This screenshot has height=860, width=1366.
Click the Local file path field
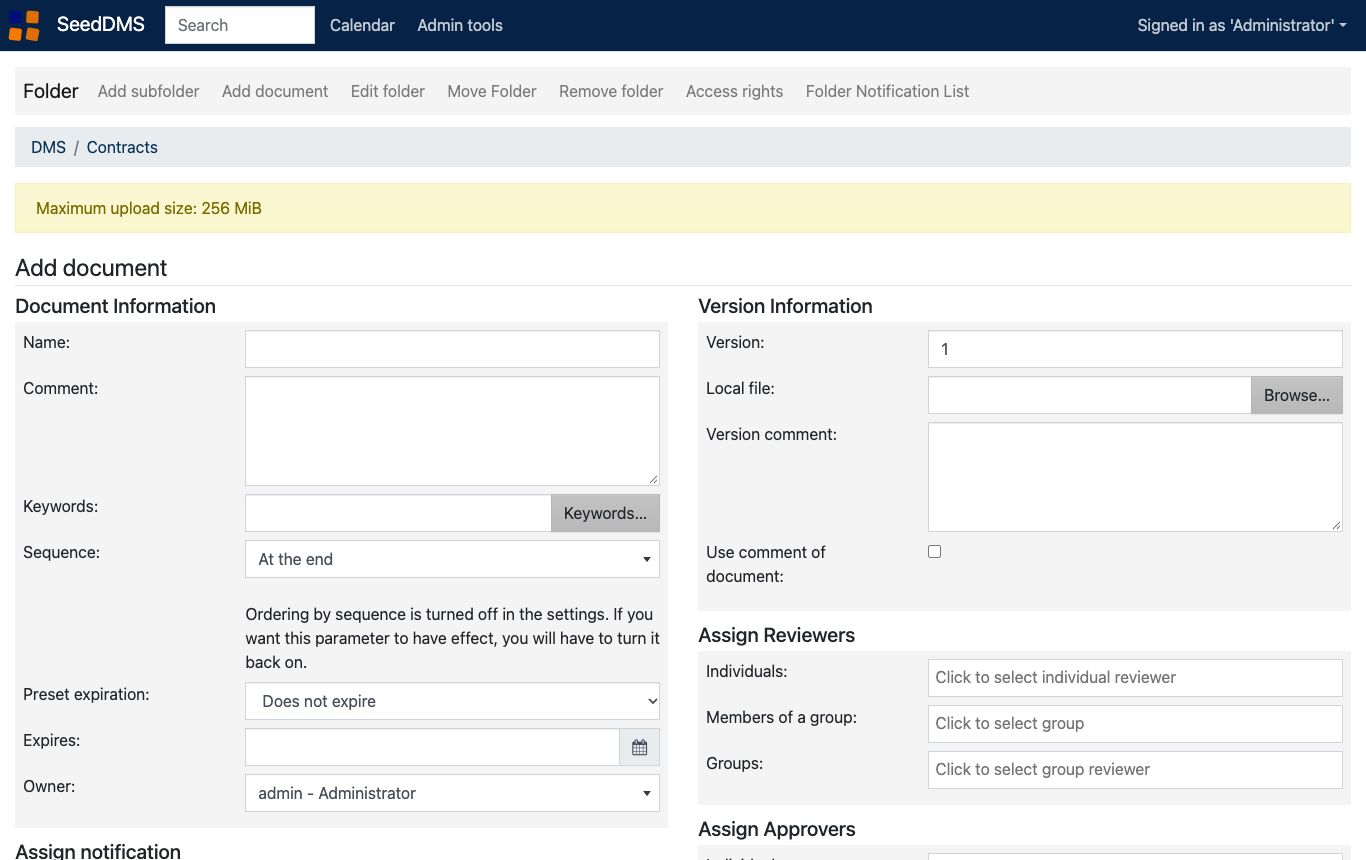[1089, 395]
